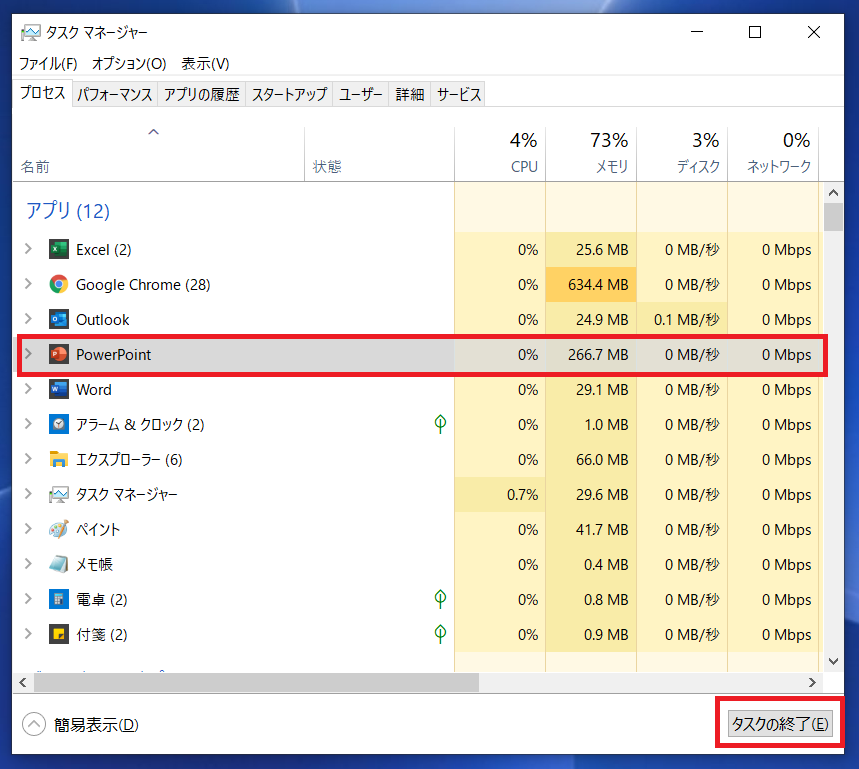Viewport: 859px width, 769px height.
Task: Select the Outlook icon in the list
Action: pyautogui.click(x=59, y=320)
